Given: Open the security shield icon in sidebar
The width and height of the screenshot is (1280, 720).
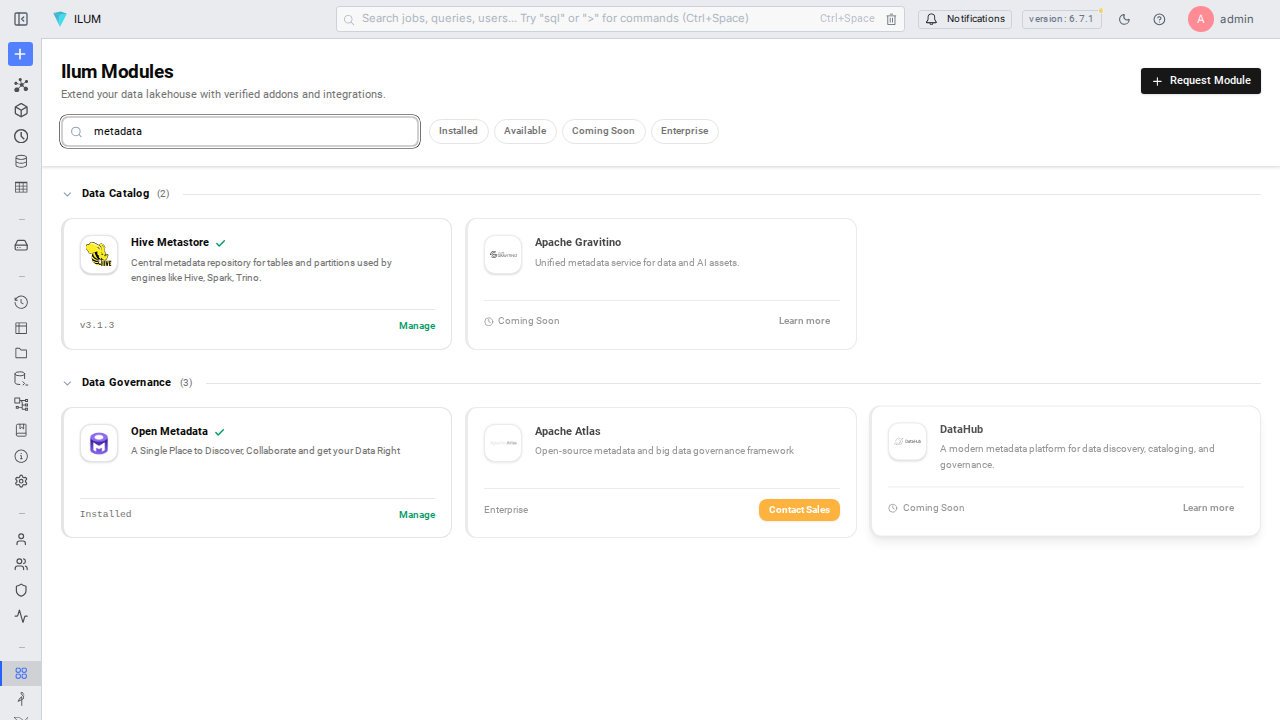Looking at the screenshot, I should [x=21, y=590].
